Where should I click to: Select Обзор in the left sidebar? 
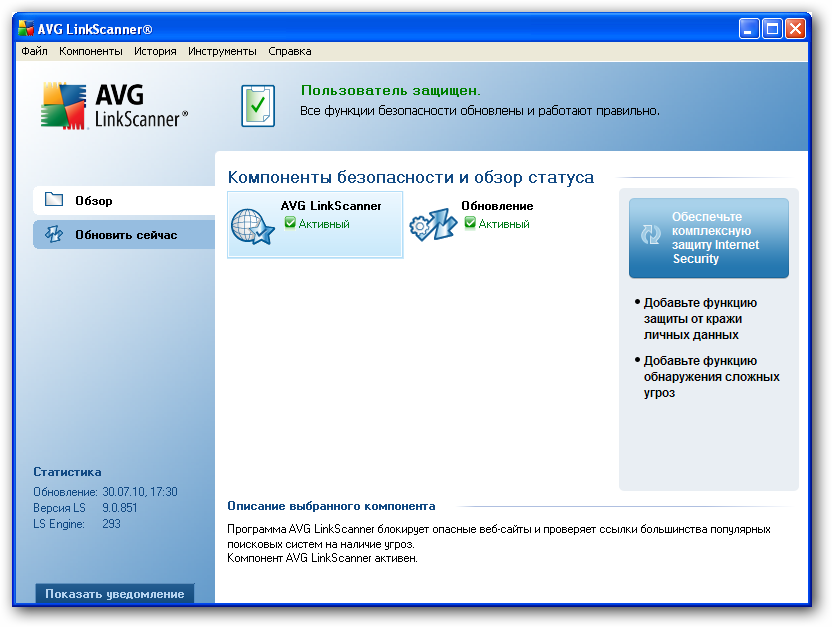coord(94,201)
